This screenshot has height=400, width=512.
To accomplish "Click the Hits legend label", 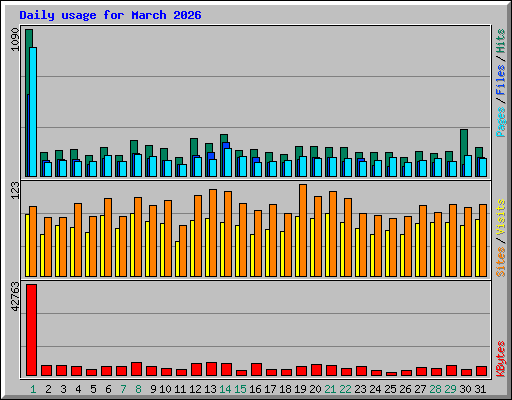I will coord(501,41).
